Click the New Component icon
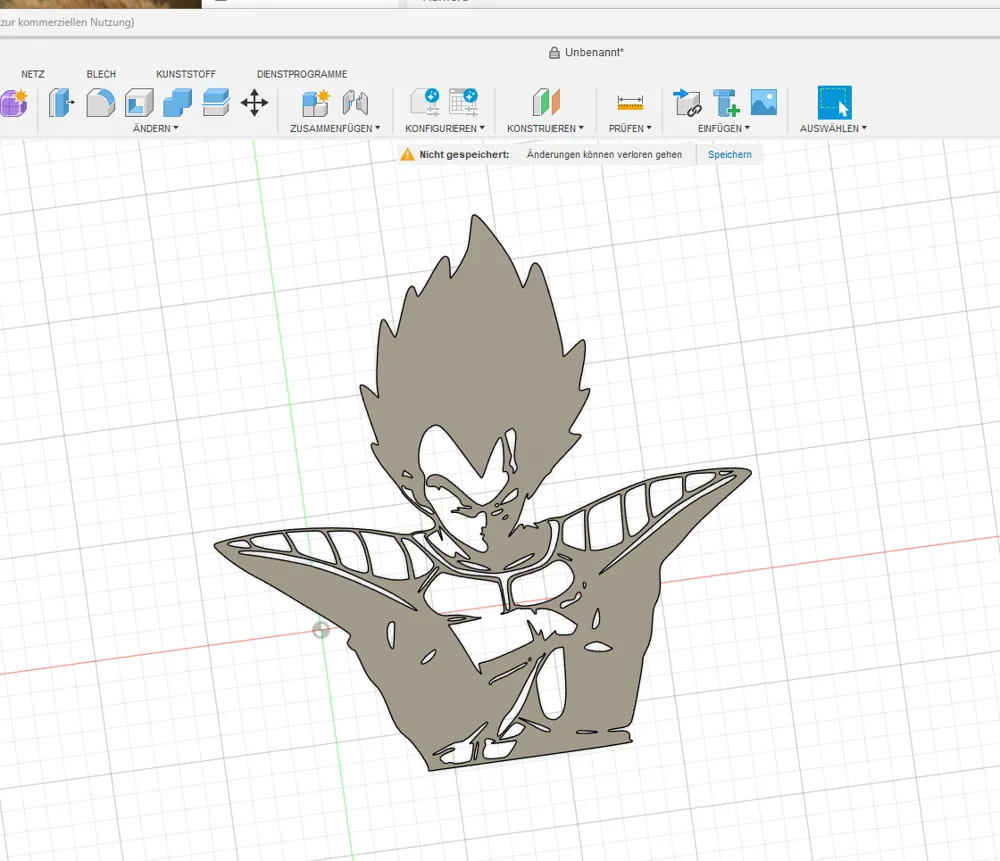1000x861 pixels. (x=316, y=103)
